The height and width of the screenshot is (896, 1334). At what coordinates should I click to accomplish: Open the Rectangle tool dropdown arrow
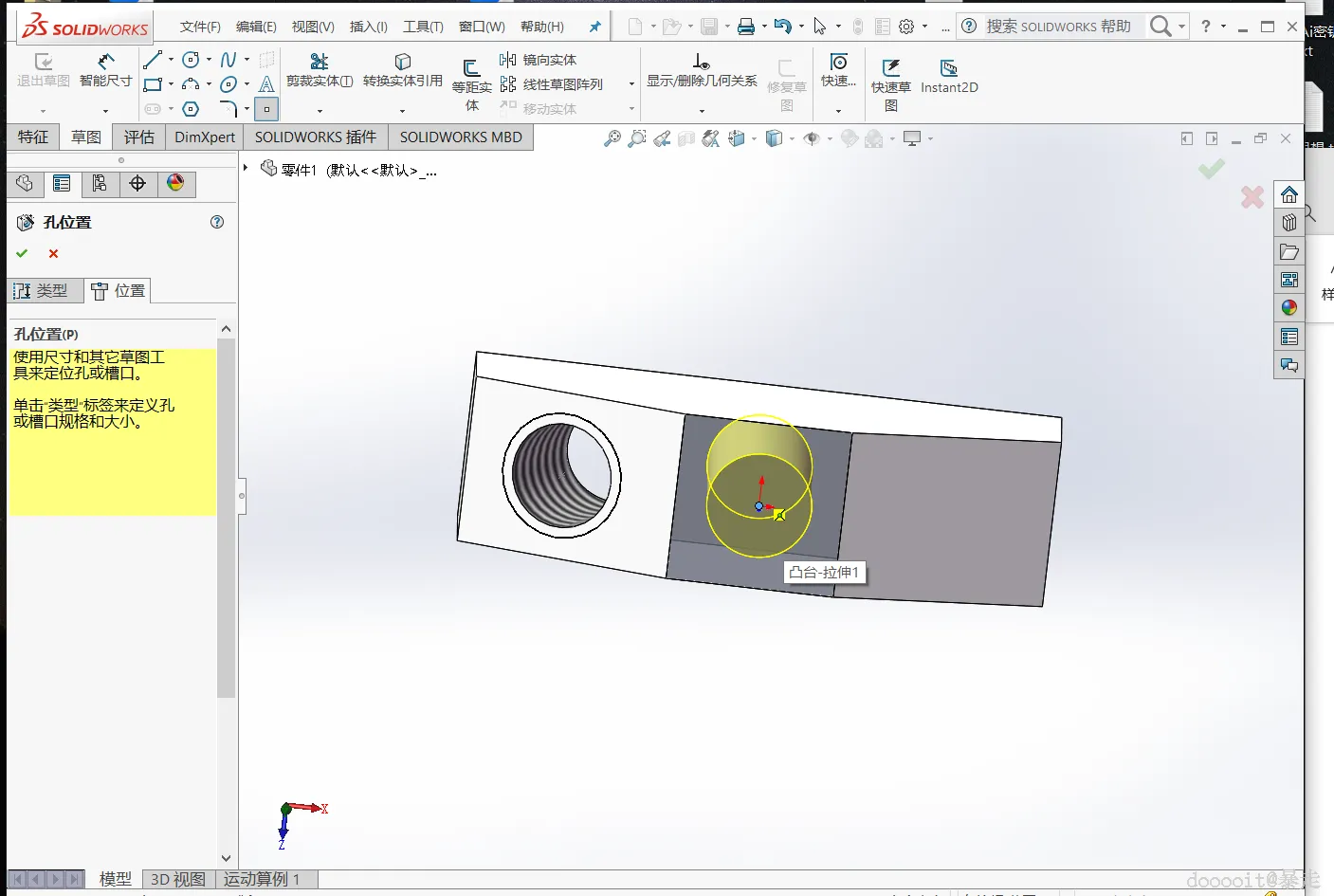(x=171, y=84)
